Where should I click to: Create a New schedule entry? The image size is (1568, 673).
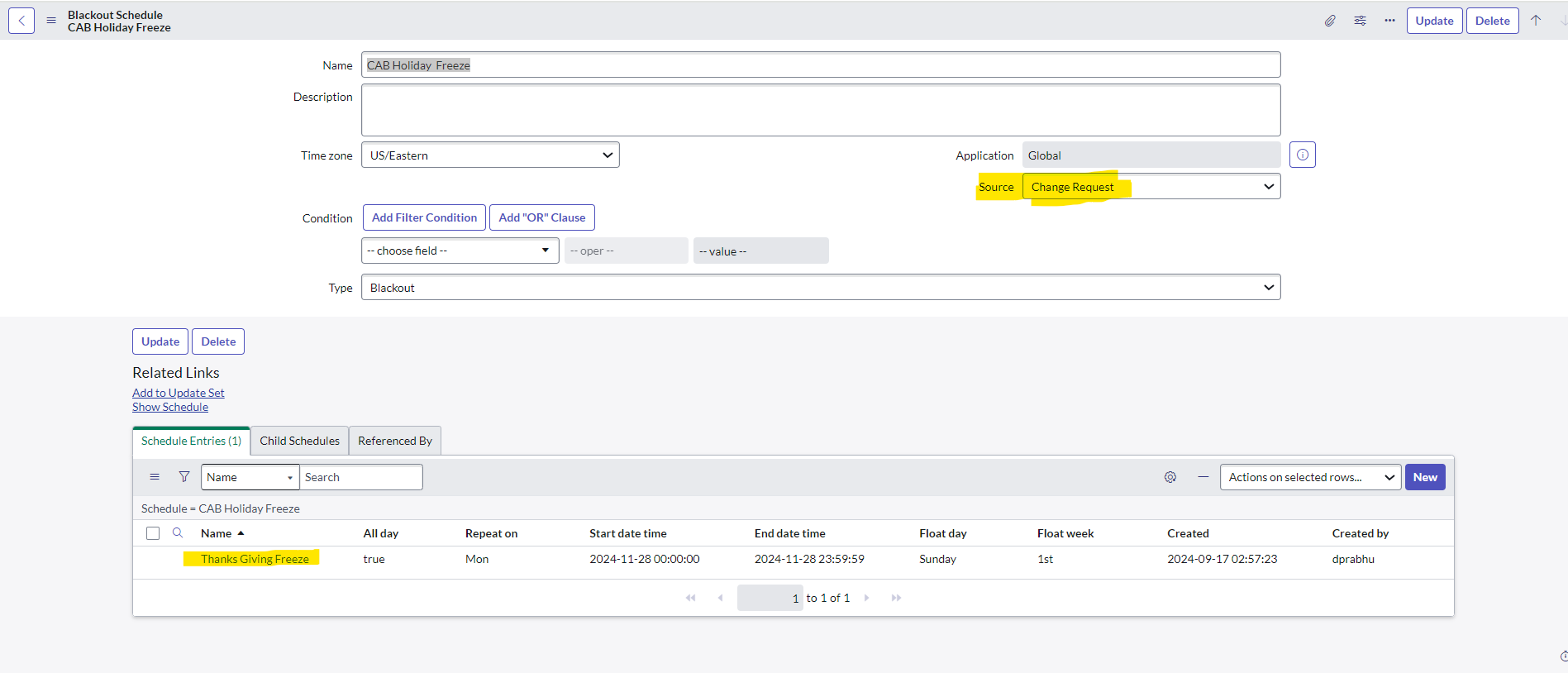pyautogui.click(x=1425, y=477)
